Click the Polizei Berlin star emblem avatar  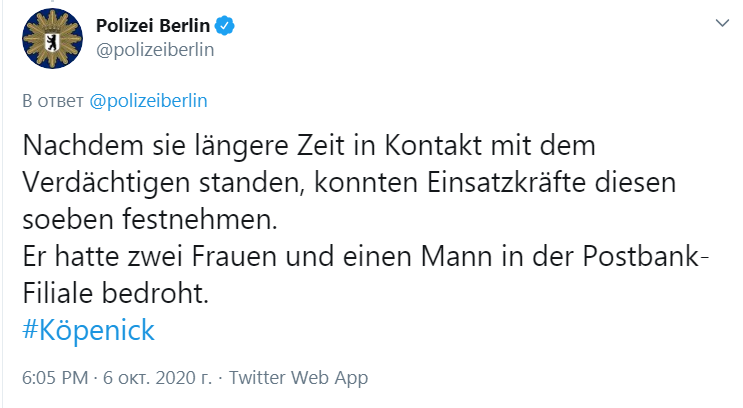coord(45,40)
